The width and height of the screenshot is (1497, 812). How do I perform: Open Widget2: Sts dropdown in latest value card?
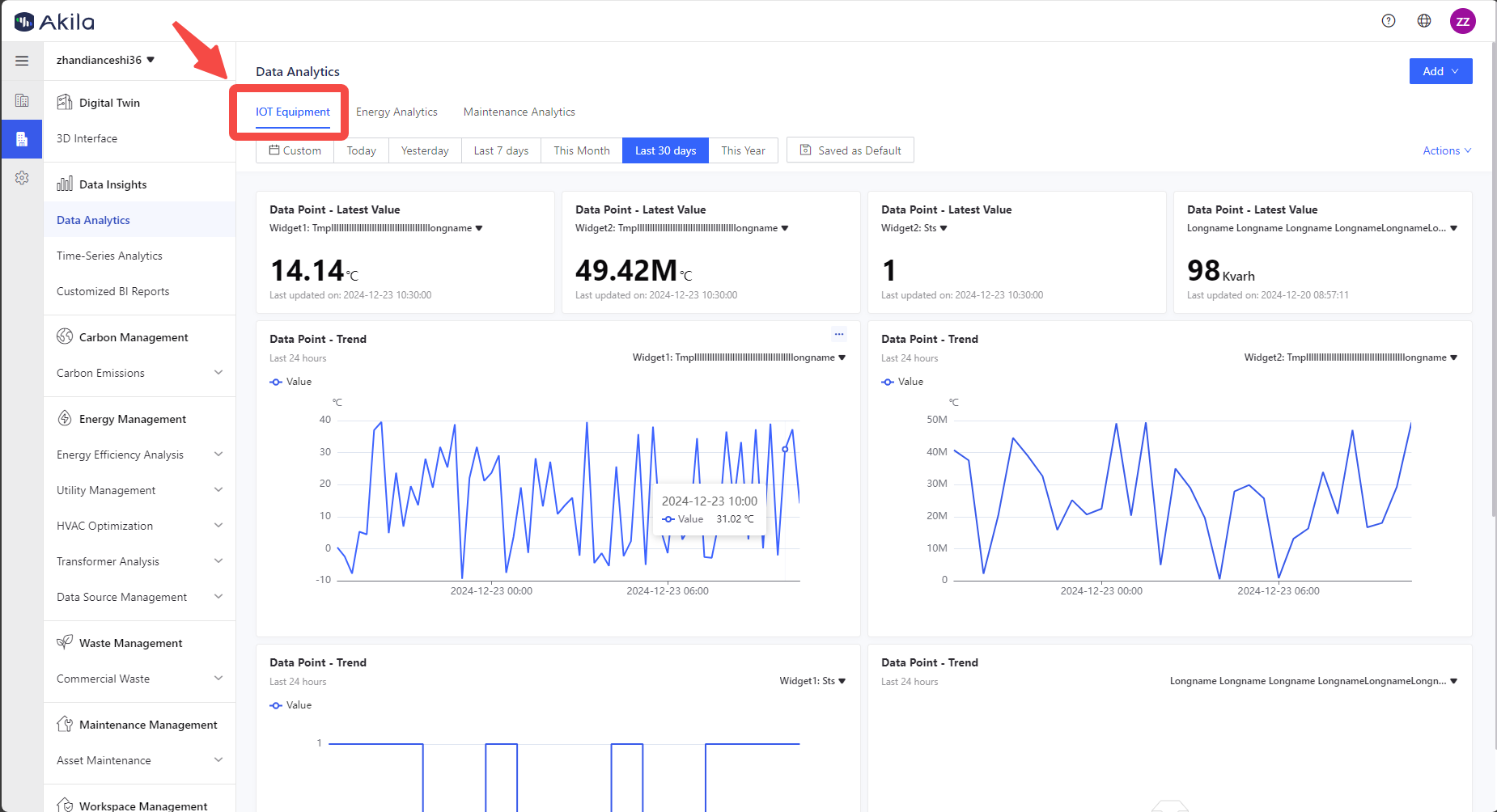(x=914, y=228)
